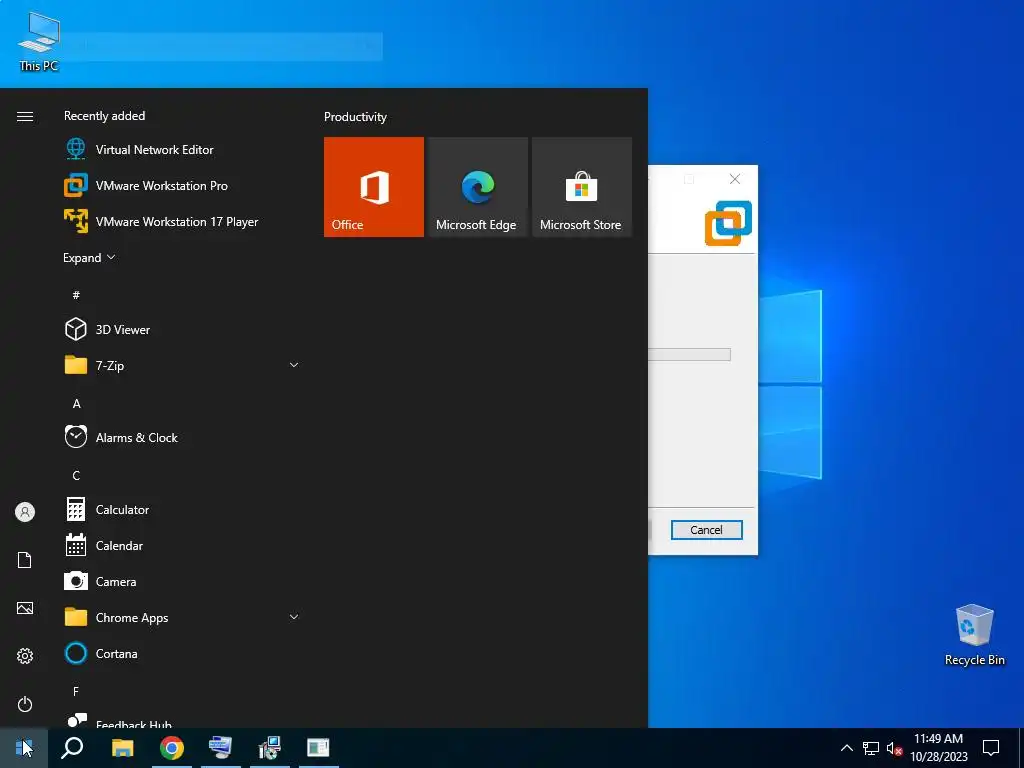Open the Office tile

[374, 187]
